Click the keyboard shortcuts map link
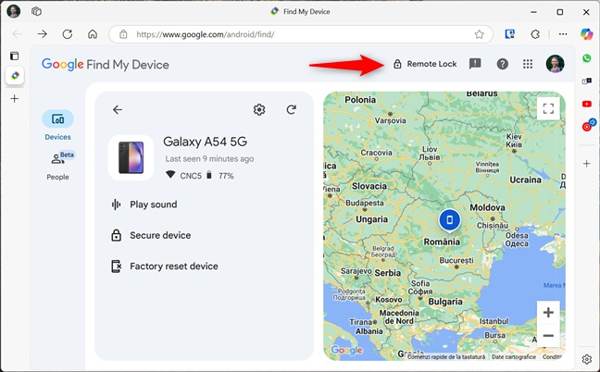The height and width of the screenshot is (372, 600). 446,357
